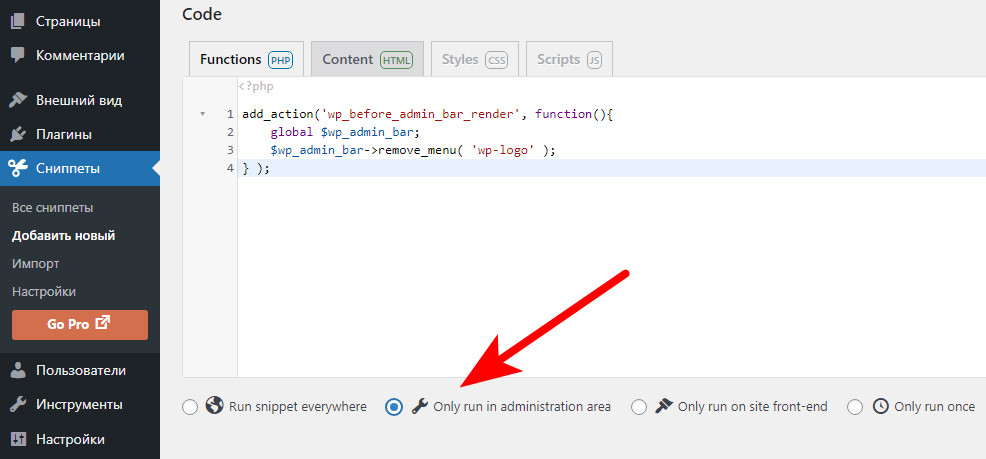The width and height of the screenshot is (986, 459).
Task: Click 'wp_before_admin_bar_render' string in code
Action: [419, 114]
